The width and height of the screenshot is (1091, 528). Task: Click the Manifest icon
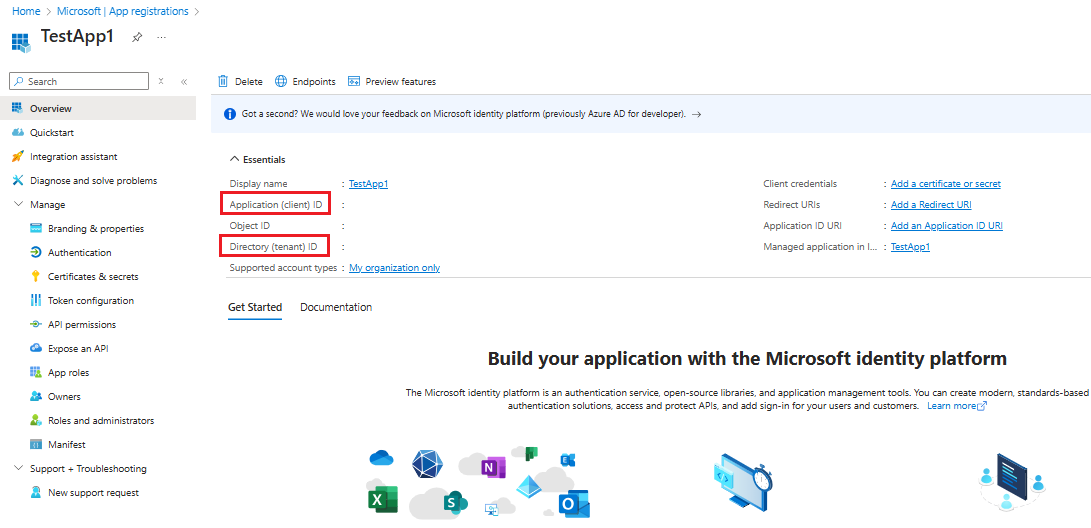tap(36, 445)
